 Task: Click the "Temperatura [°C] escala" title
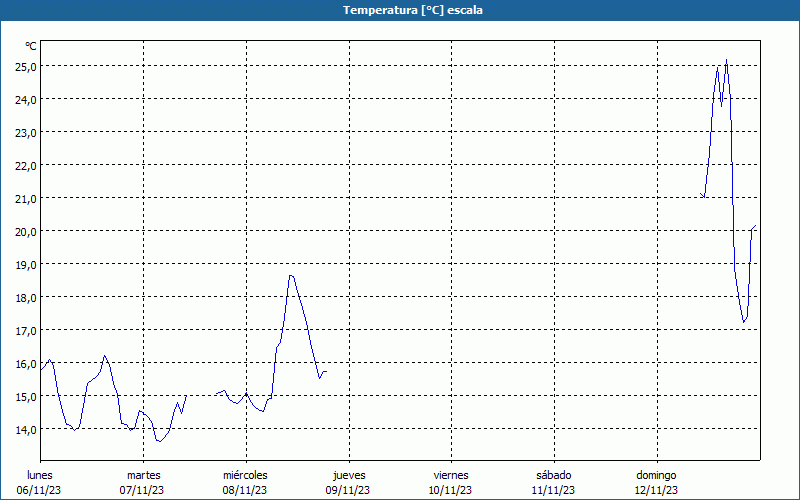pyautogui.click(x=413, y=10)
